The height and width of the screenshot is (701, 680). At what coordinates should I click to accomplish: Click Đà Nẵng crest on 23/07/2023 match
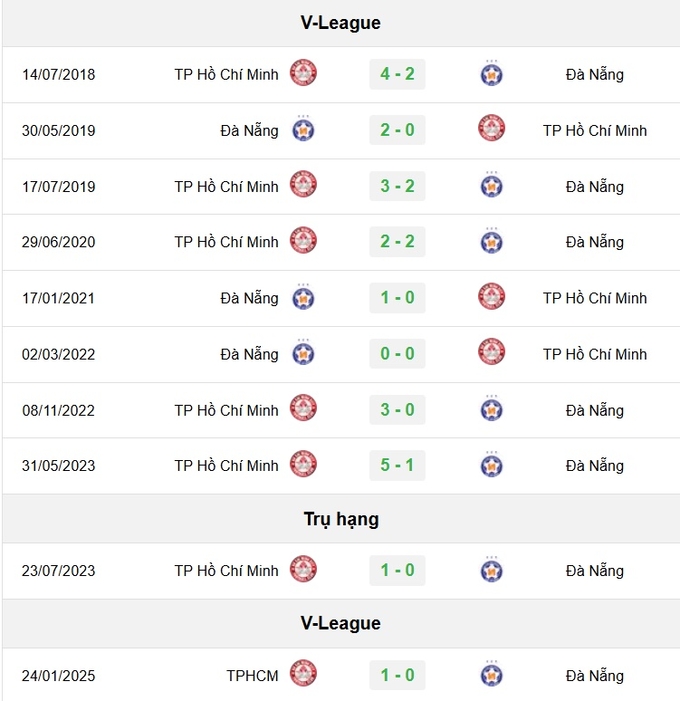pos(491,570)
